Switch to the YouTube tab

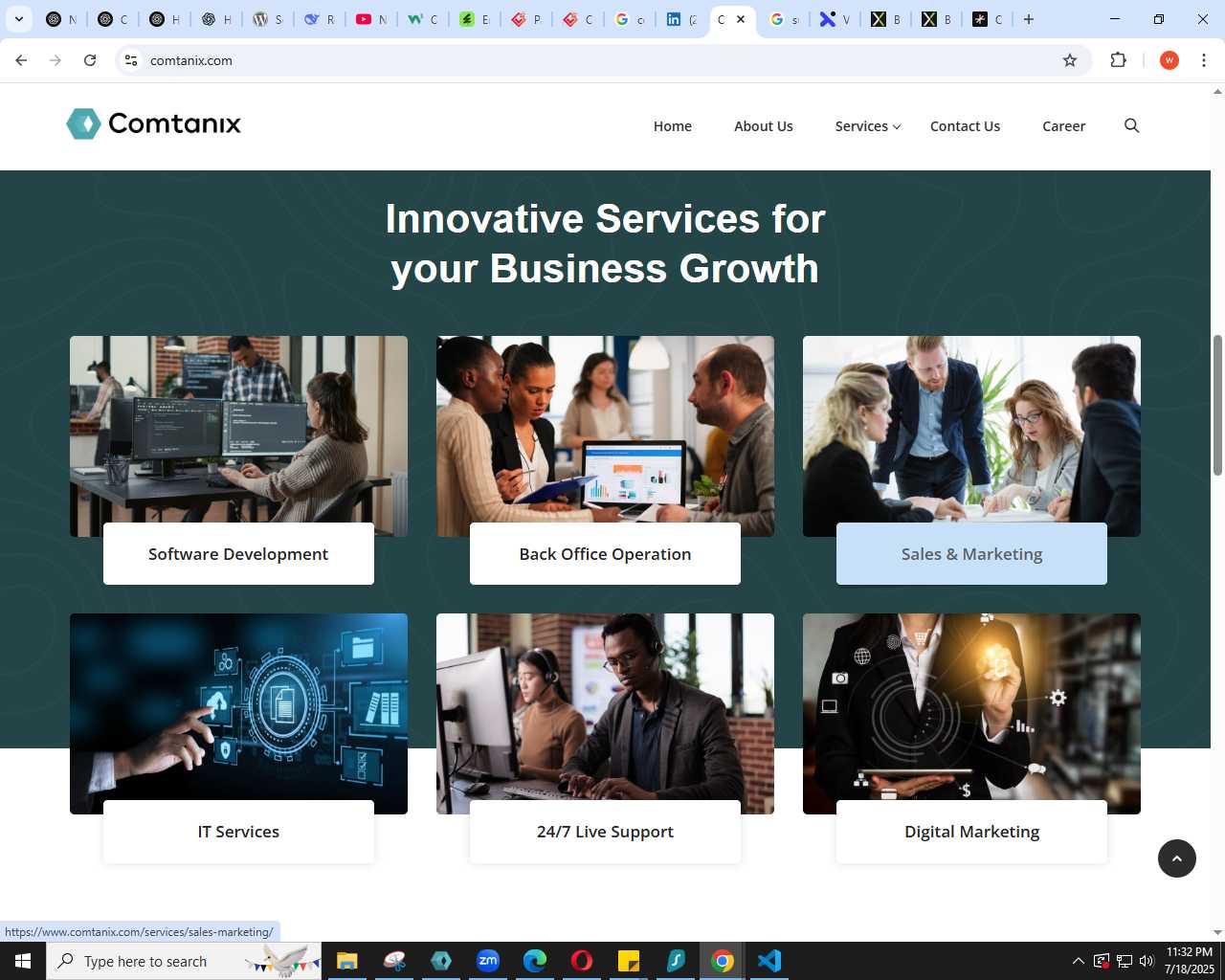[x=371, y=19]
